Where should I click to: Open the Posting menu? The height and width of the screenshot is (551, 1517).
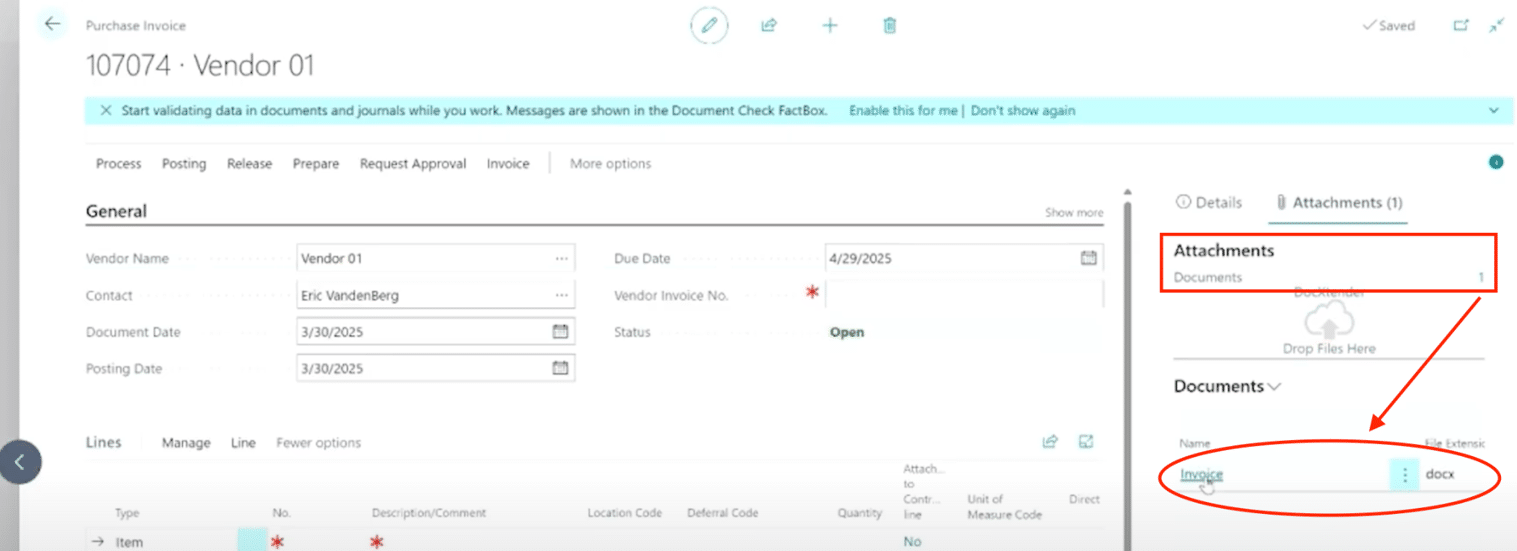[x=184, y=163]
